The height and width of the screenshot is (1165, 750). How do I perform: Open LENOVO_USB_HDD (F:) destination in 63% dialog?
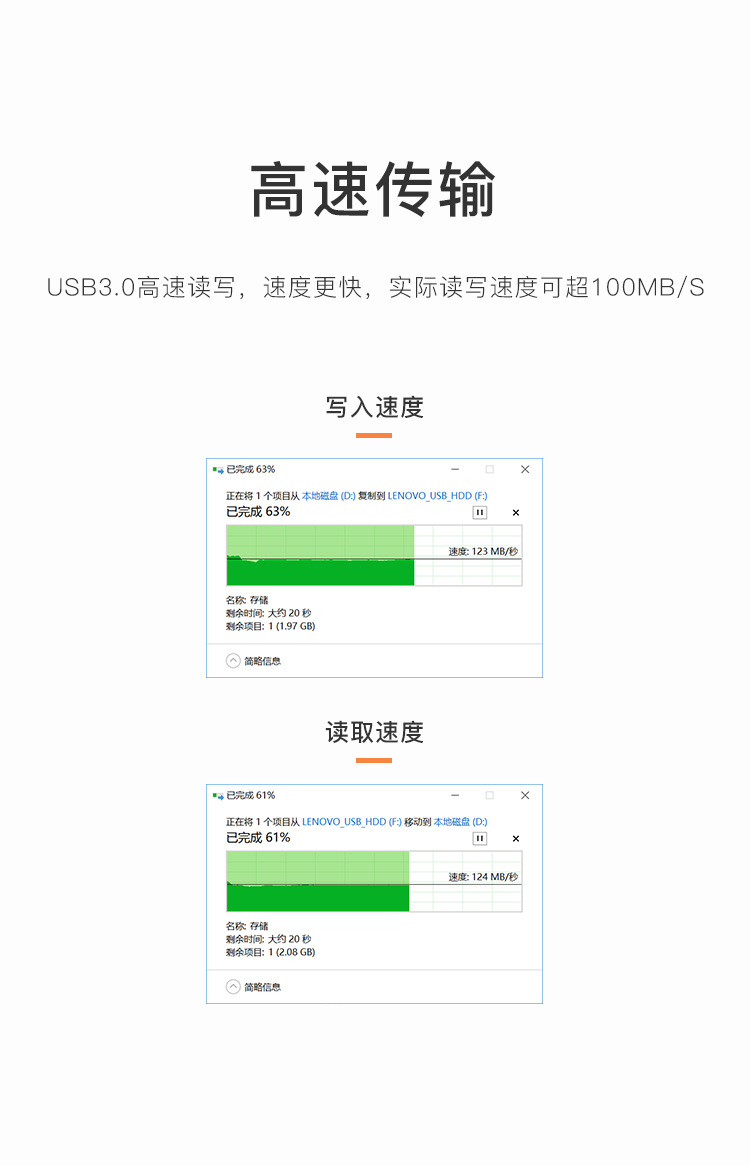point(437,495)
